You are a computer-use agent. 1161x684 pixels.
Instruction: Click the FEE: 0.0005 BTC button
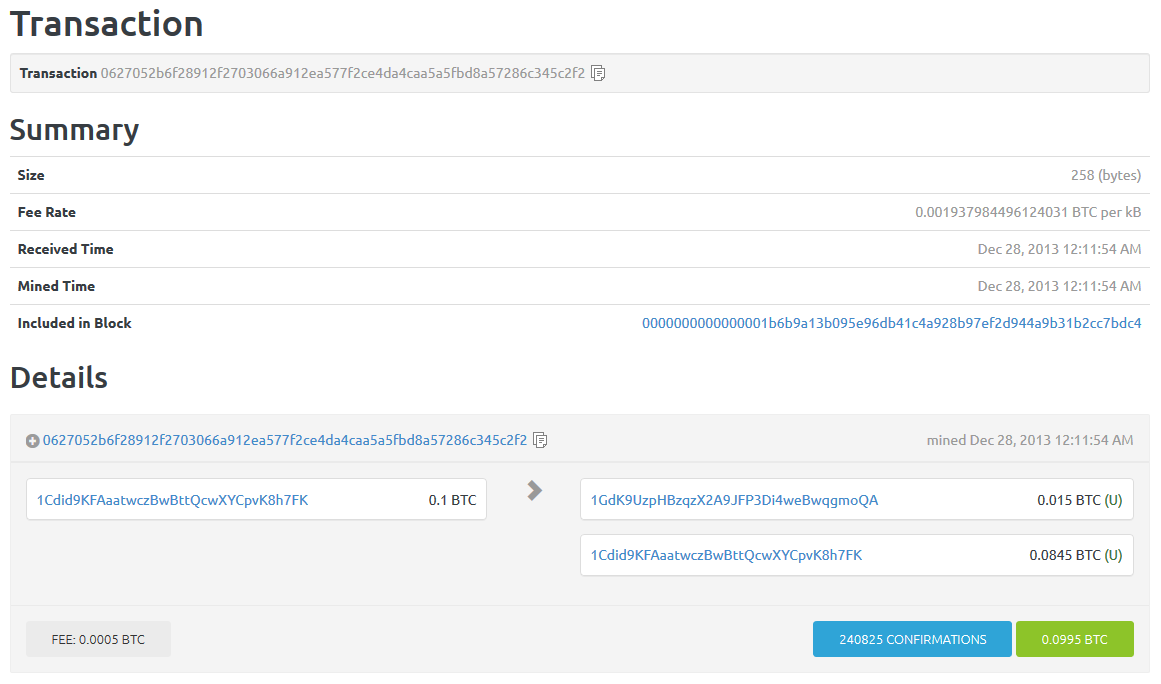pyautogui.click(x=98, y=639)
